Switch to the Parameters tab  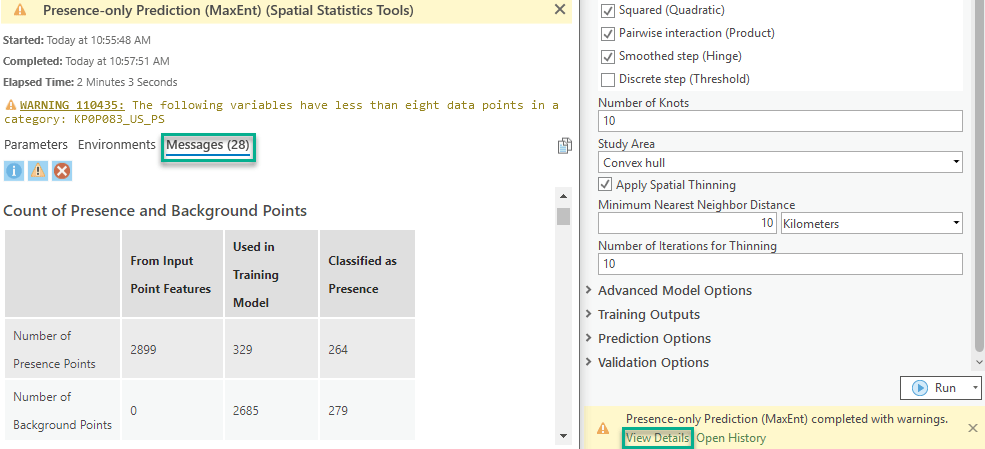coord(36,145)
